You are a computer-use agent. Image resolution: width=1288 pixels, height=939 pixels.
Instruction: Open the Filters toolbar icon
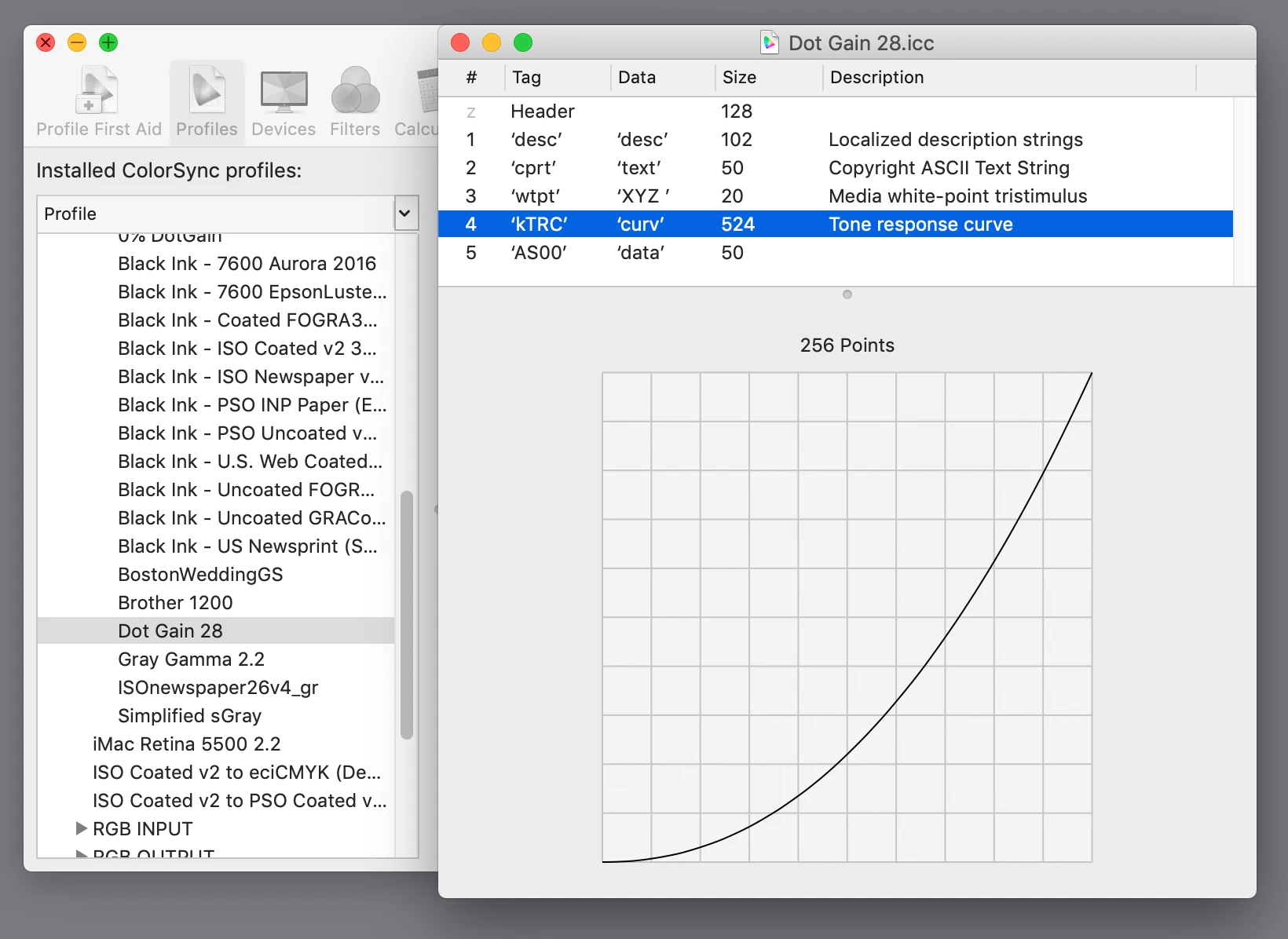[x=355, y=102]
